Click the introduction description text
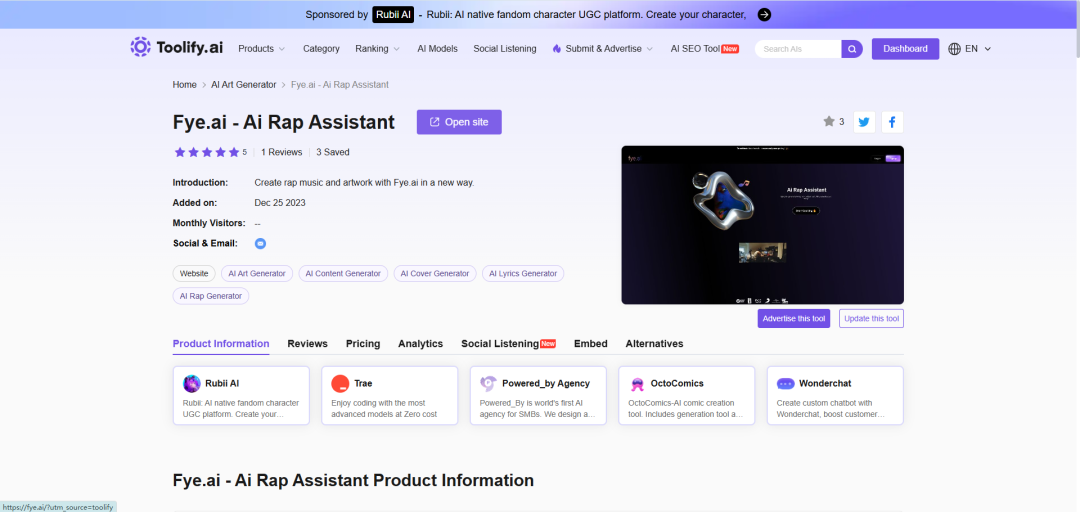The height and width of the screenshot is (512, 1080). (x=364, y=183)
